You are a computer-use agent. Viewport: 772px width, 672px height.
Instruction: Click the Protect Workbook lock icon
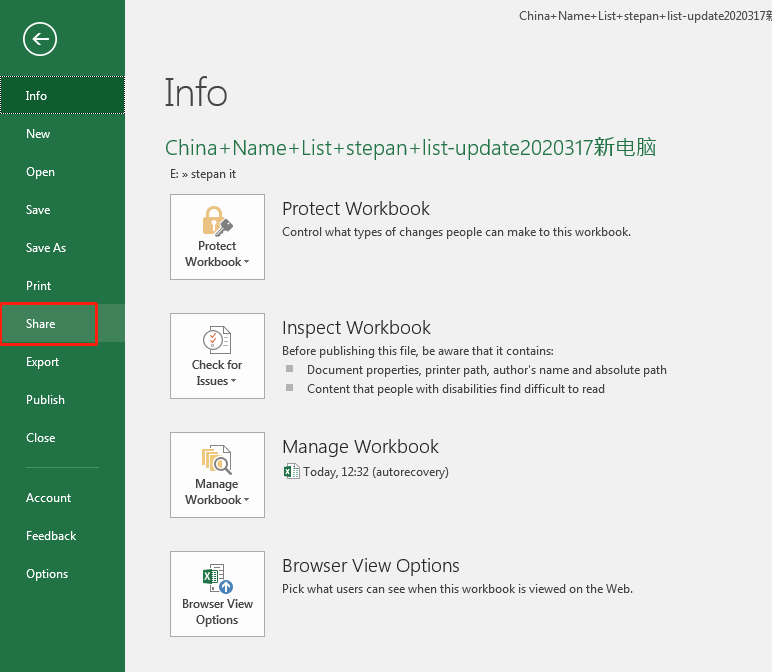click(217, 221)
